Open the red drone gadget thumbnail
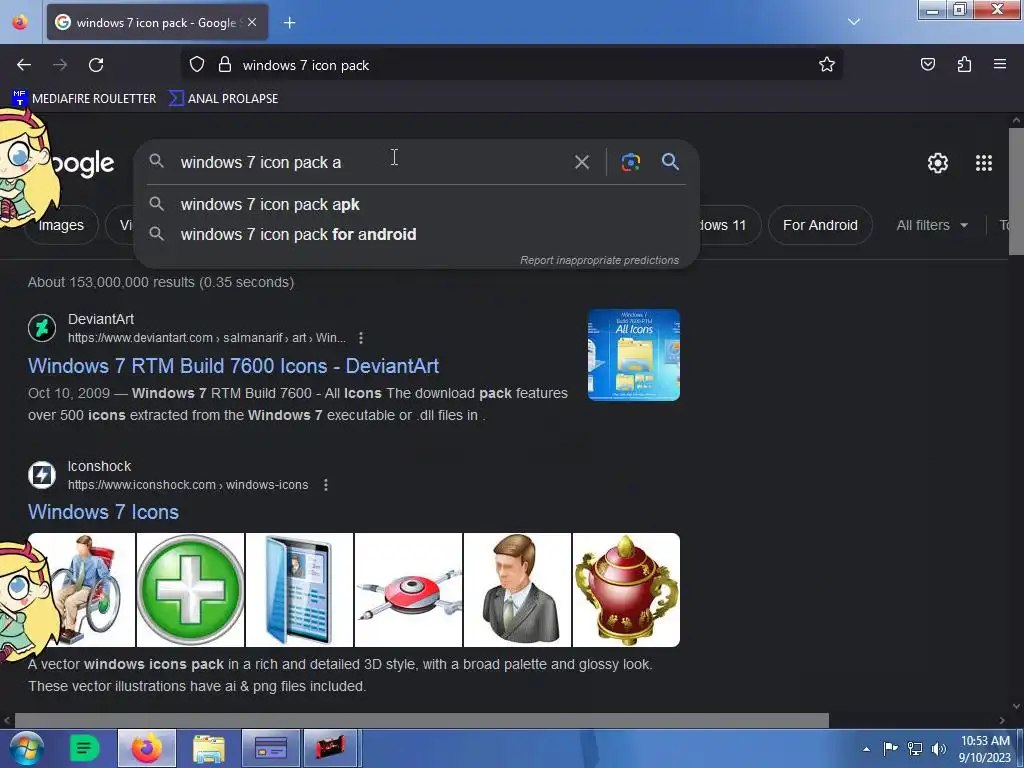Screen dimensions: 1024x768 point(408,590)
